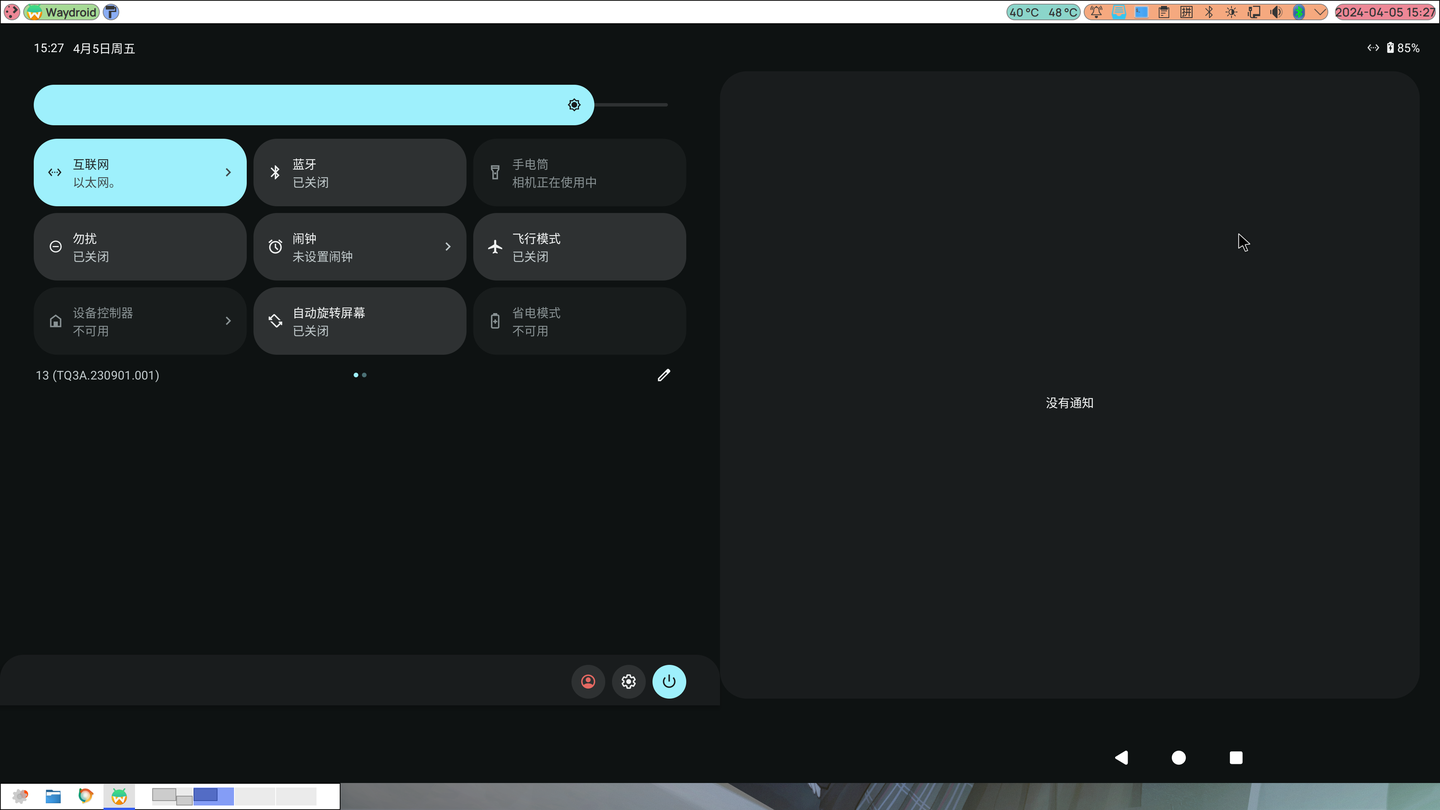Expand the 闹钟 alarm tile details
1440x810 pixels.
point(447,246)
